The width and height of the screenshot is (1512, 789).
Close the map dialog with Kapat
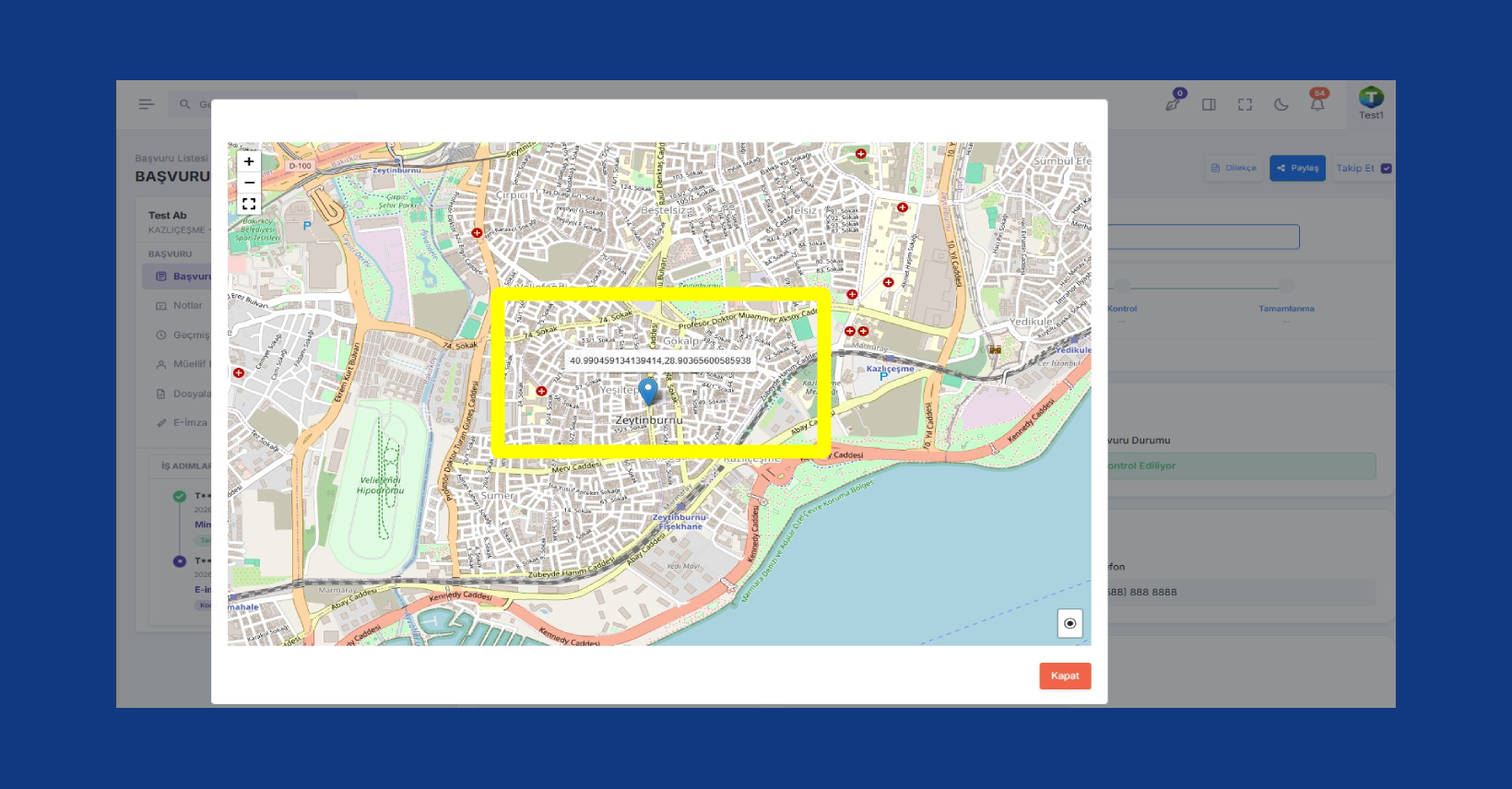click(1065, 676)
